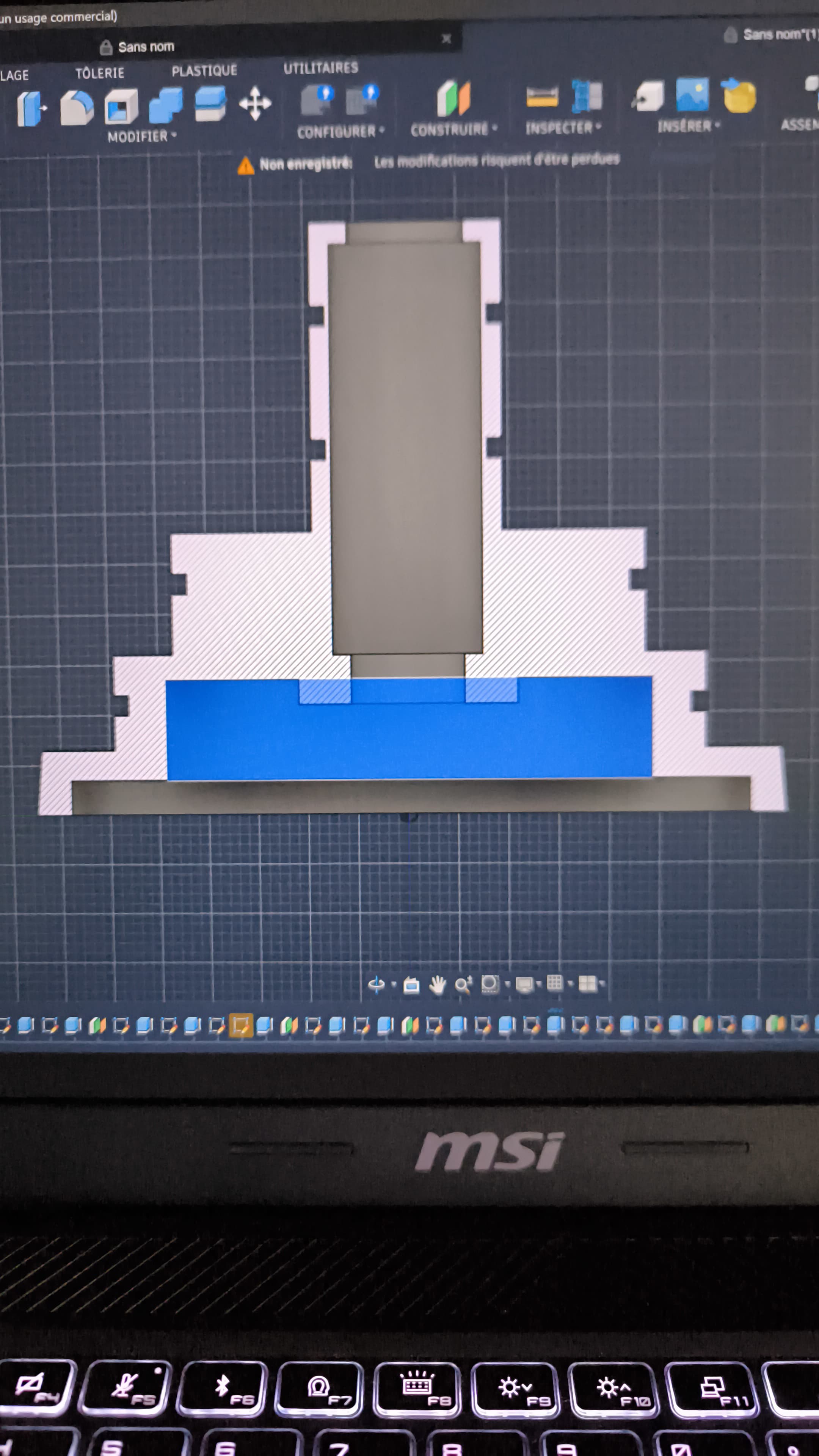Switch to the Tôlerie tab
This screenshot has width=819, height=1456.
pyautogui.click(x=100, y=72)
